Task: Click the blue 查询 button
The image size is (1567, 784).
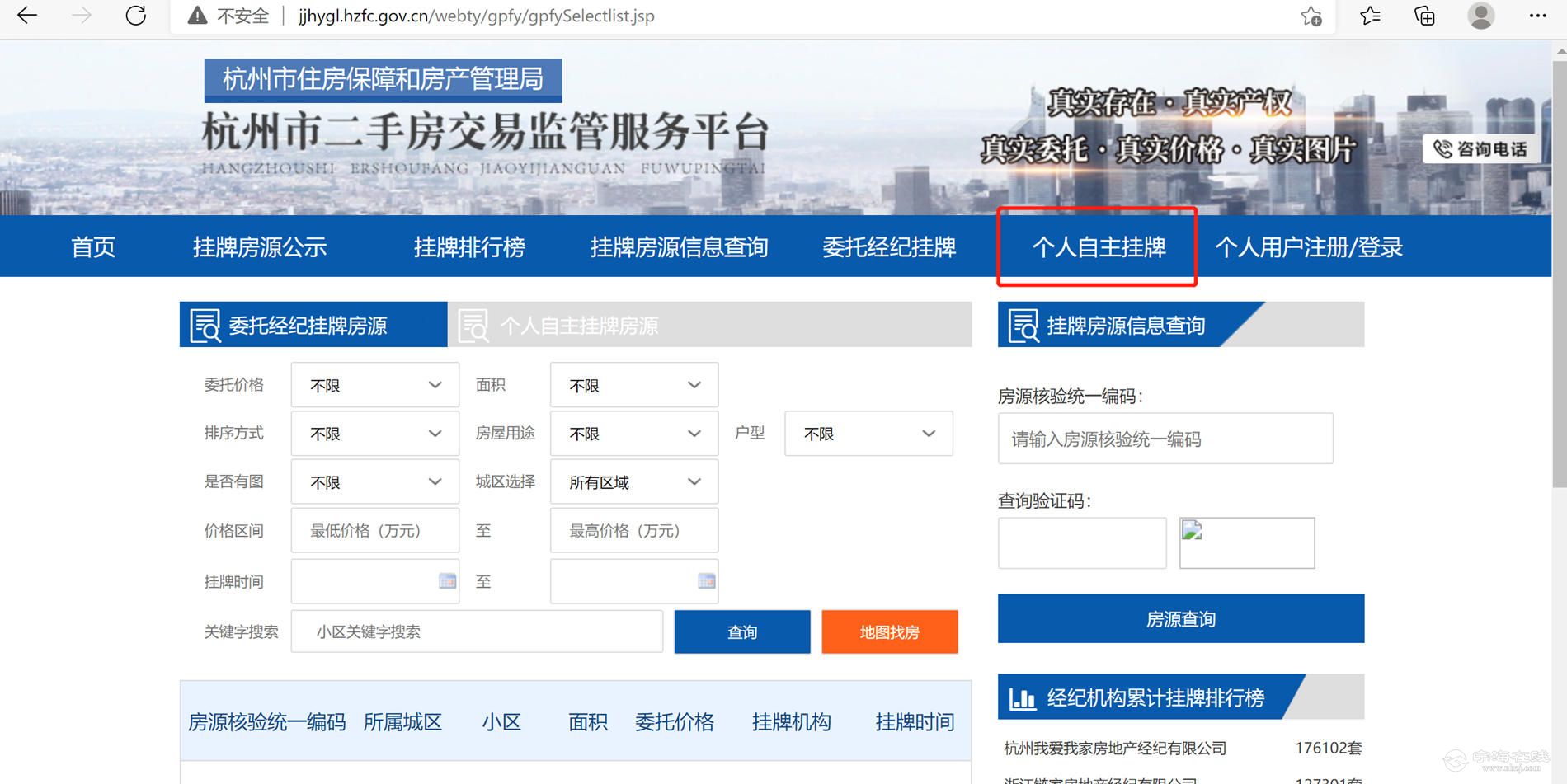Action: 741,632
